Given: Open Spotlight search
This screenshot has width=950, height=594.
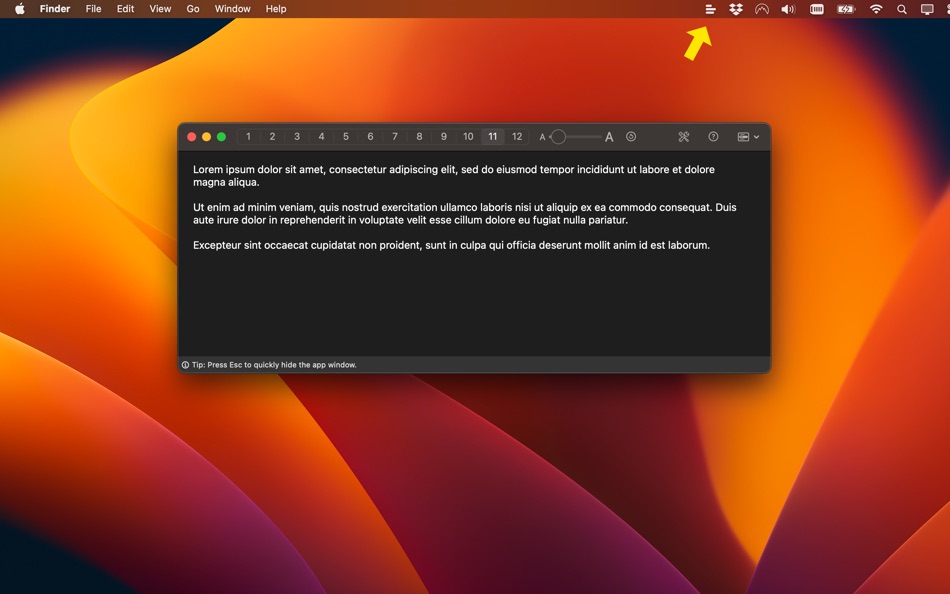Looking at the screenshot, I should point(902,9).
